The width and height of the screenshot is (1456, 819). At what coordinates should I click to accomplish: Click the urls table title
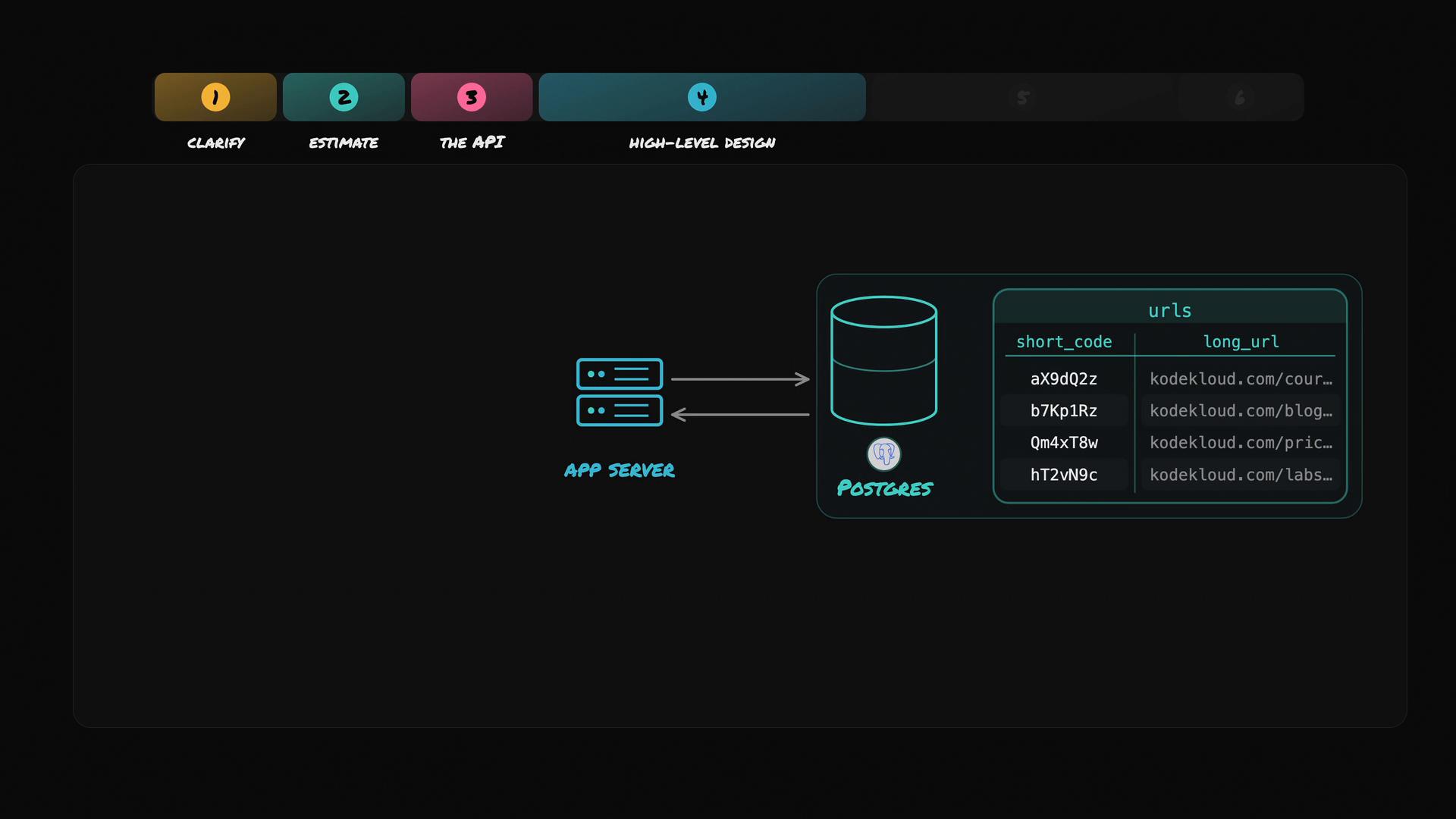click(1170, 311)
